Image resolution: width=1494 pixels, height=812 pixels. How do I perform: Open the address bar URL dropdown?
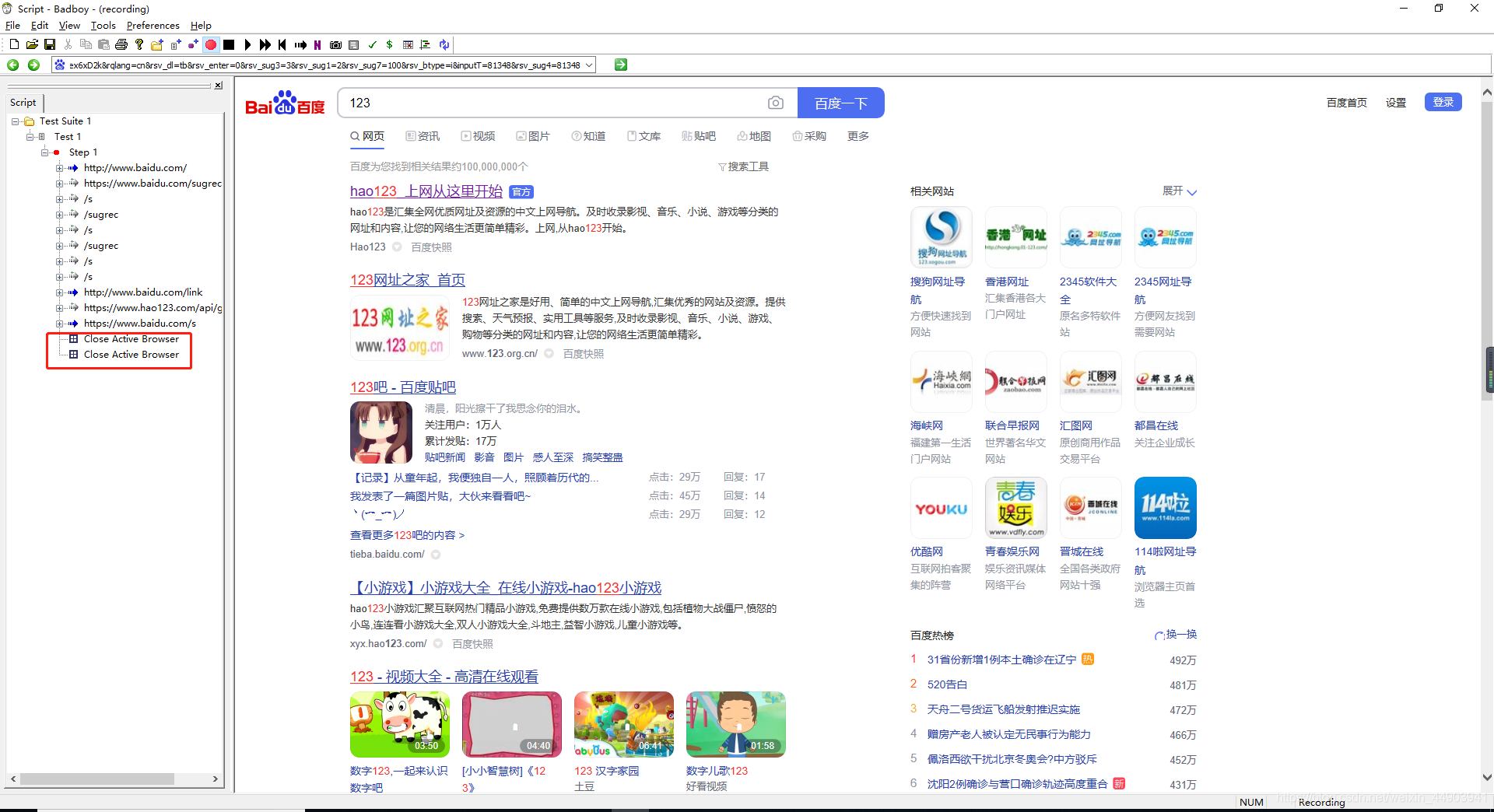589,65
